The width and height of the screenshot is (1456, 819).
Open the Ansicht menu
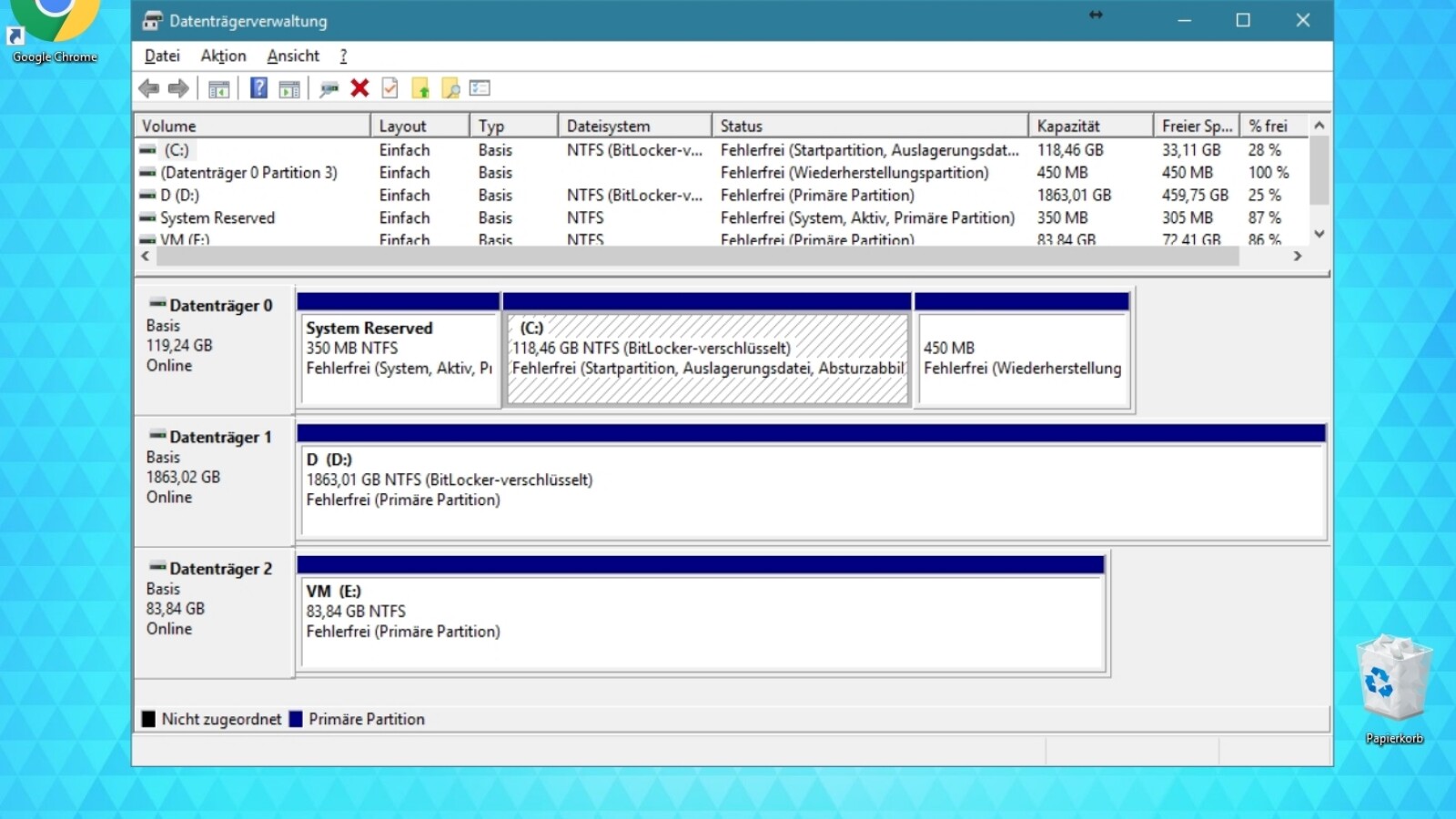click(292, 56)
